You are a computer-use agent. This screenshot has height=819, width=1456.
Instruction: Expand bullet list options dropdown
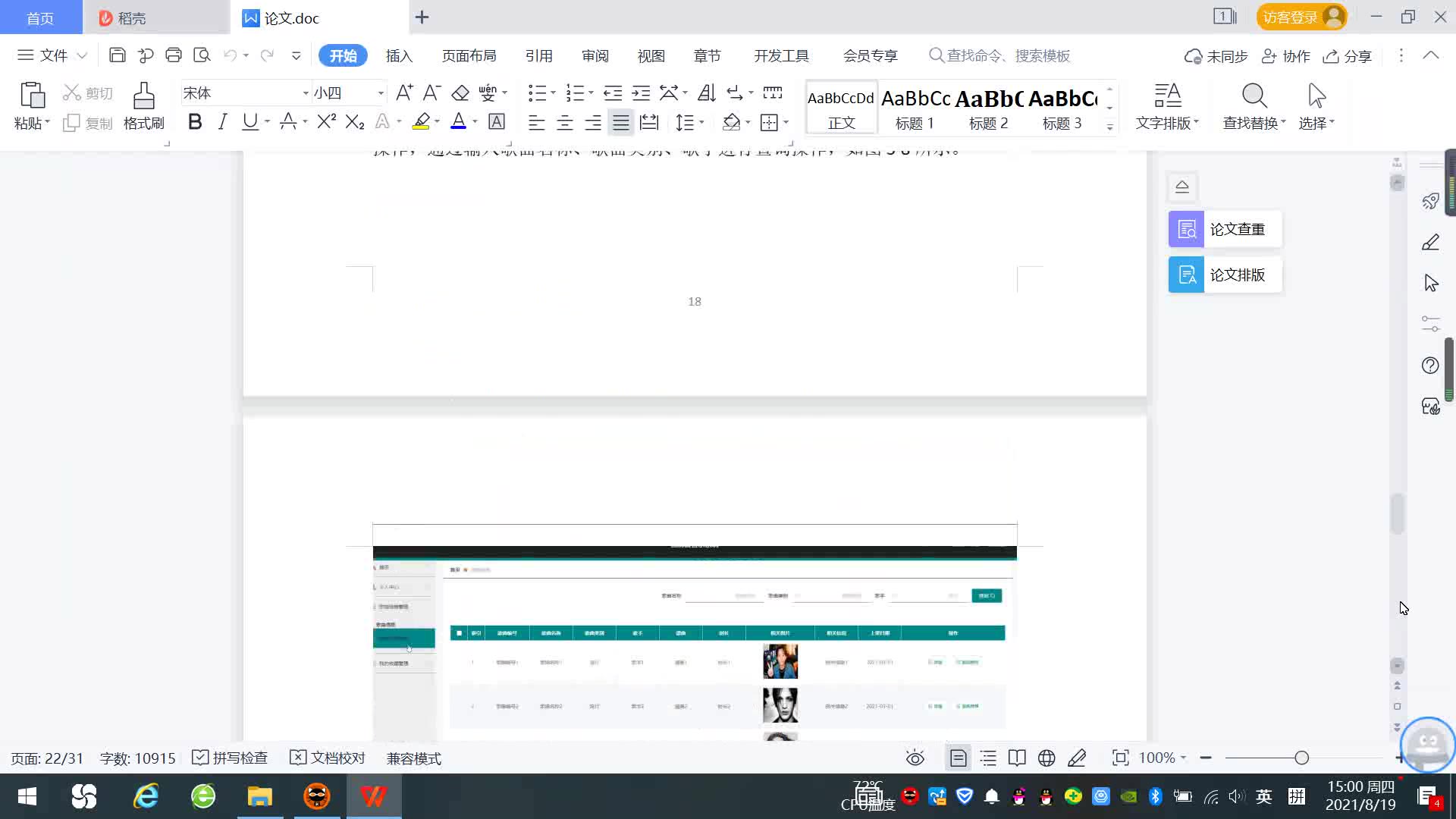554,93
